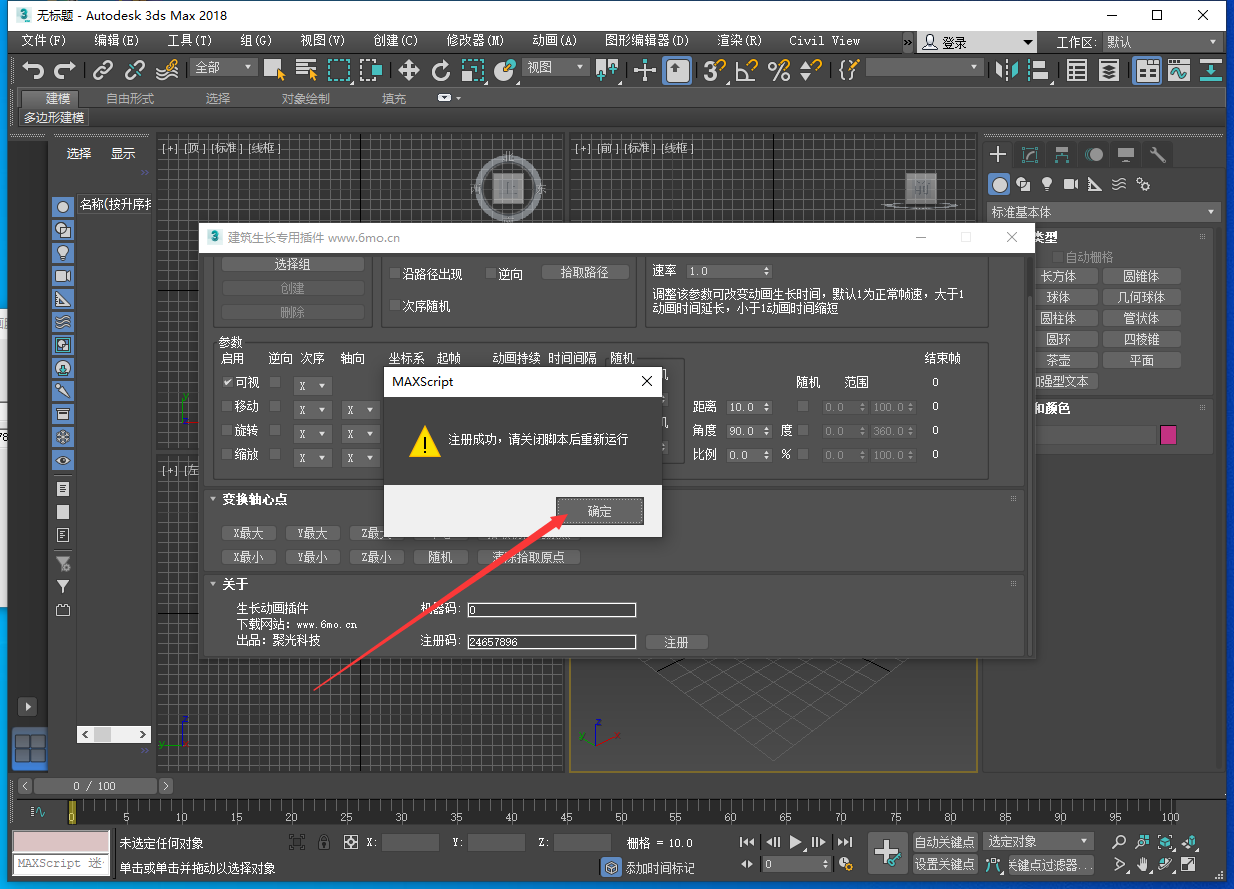Open the Curve Editor from toolbar
This screenshot has width=1234, height=889.
[x=1178, y=70]
